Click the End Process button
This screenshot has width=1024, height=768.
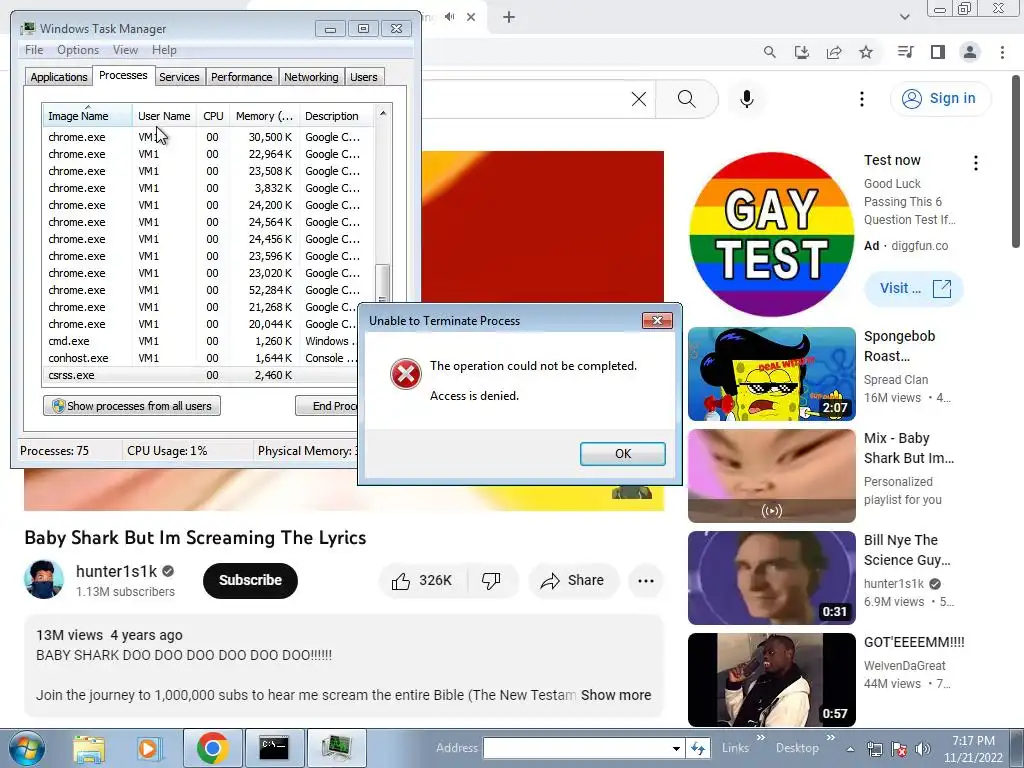point(327,406)
